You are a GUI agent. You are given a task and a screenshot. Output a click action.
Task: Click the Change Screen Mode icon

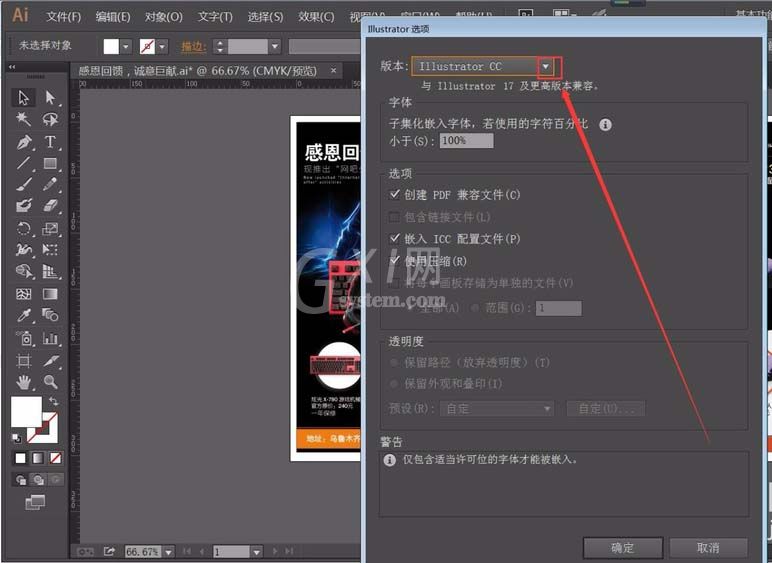pyautogui.click(x=35, y=502)
